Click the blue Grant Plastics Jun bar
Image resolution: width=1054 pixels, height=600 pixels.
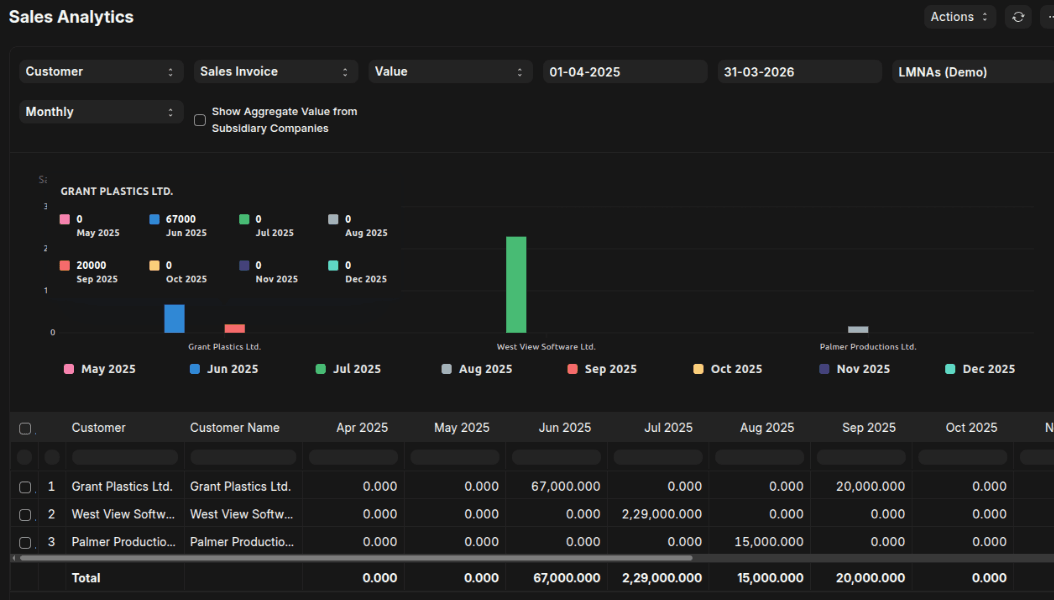[x=174, y=319]
